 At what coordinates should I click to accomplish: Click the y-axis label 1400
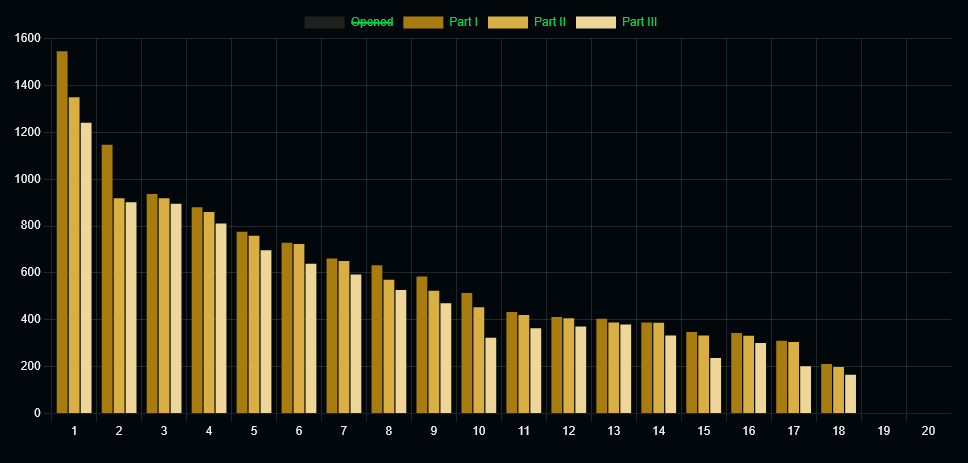pos(27,86)
